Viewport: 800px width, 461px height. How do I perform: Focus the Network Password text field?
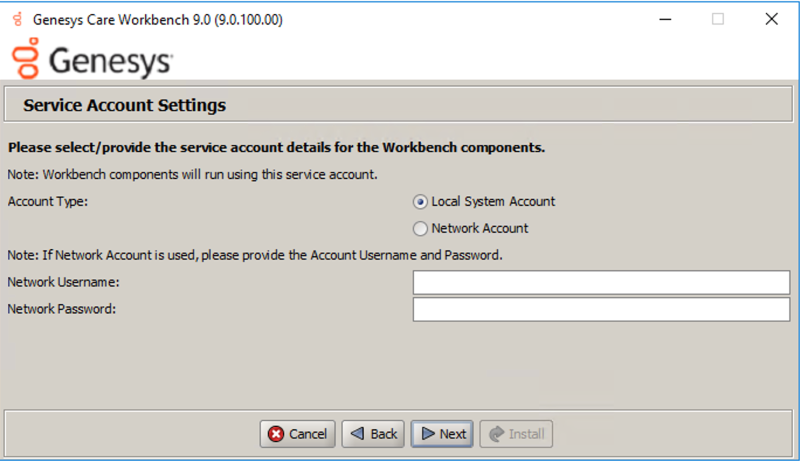[601, 309]
